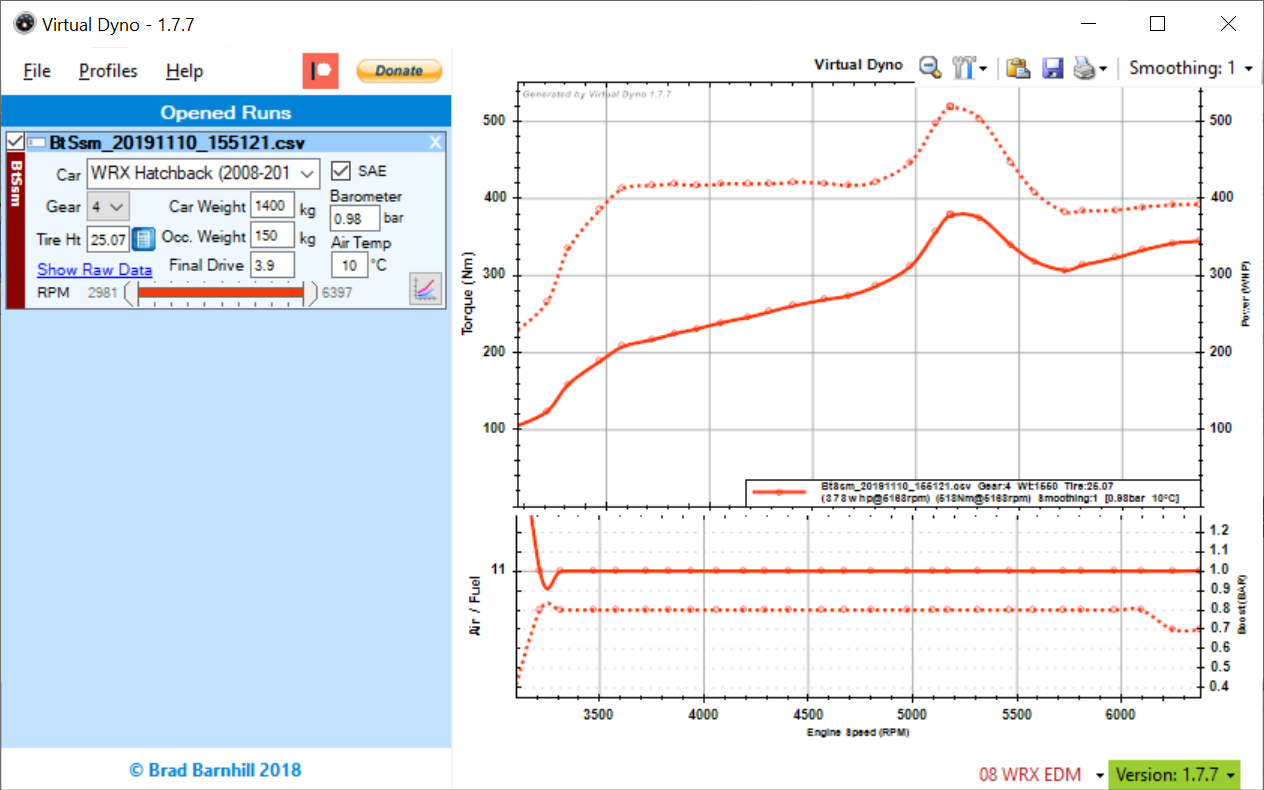Image resolution: width=1264 pixels, height=790 pixels.
Task: Click the red RPM range slider bar
Action: click(x=220, y=293)
